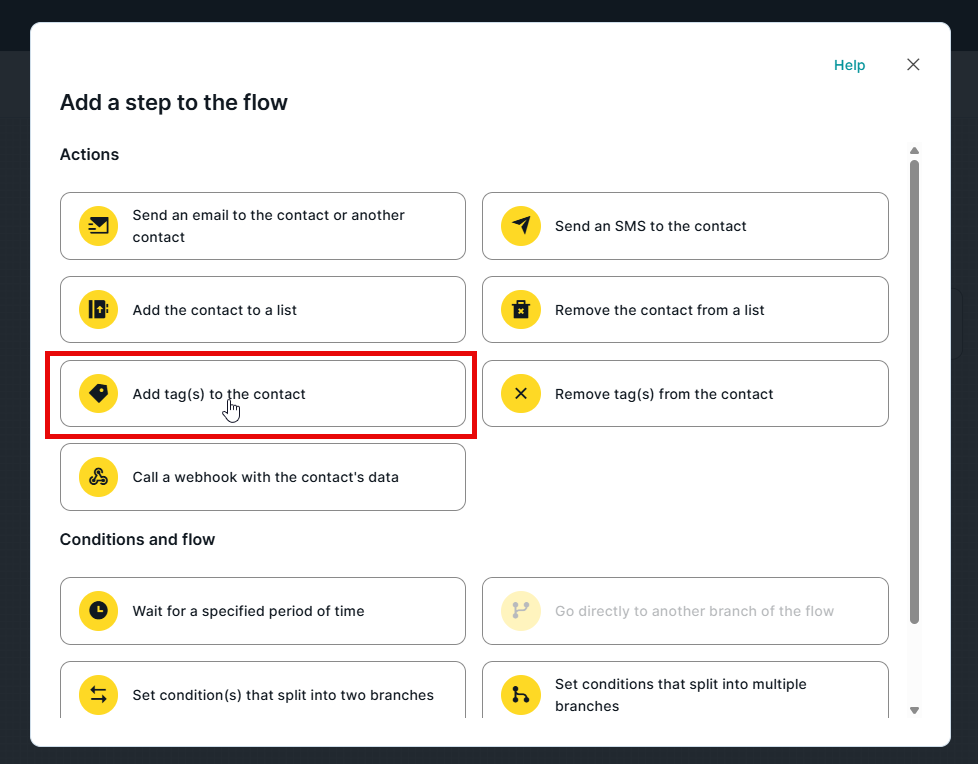978x764 pixels.
Task: Click the trash remove-from-list icon
Action: point(520,310)
